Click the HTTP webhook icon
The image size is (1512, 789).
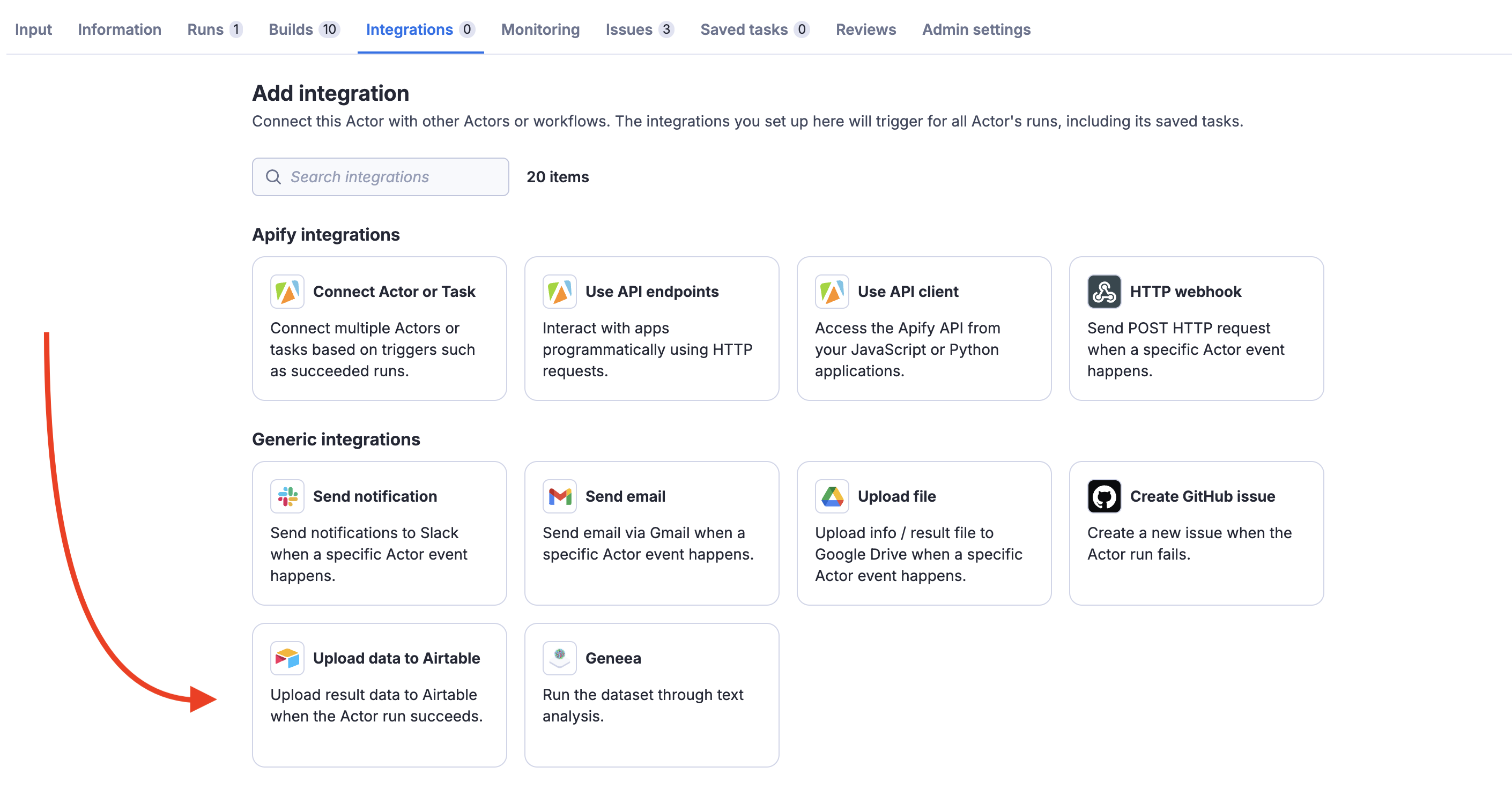point(1104,291)
